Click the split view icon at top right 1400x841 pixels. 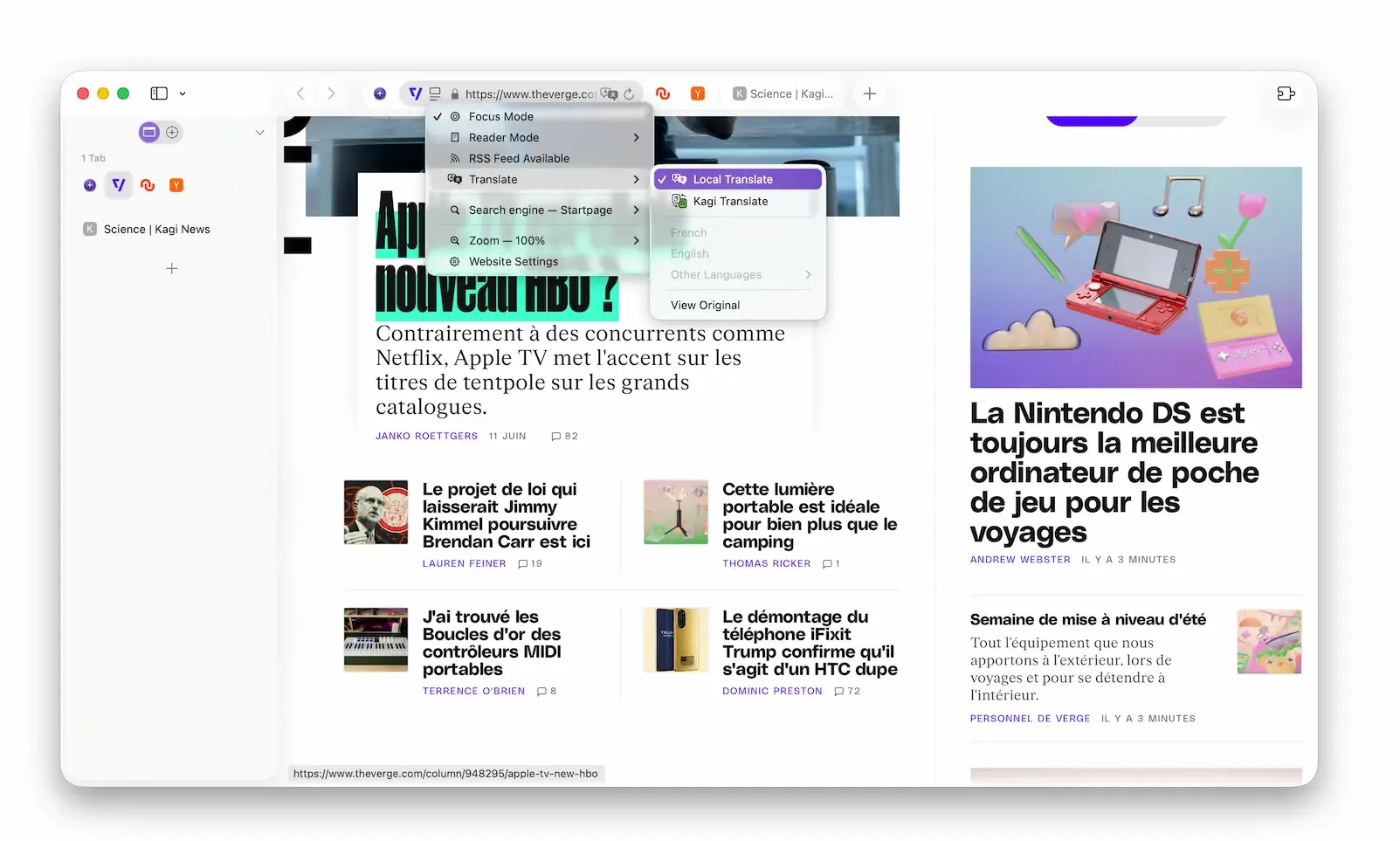pos(1286,93)
